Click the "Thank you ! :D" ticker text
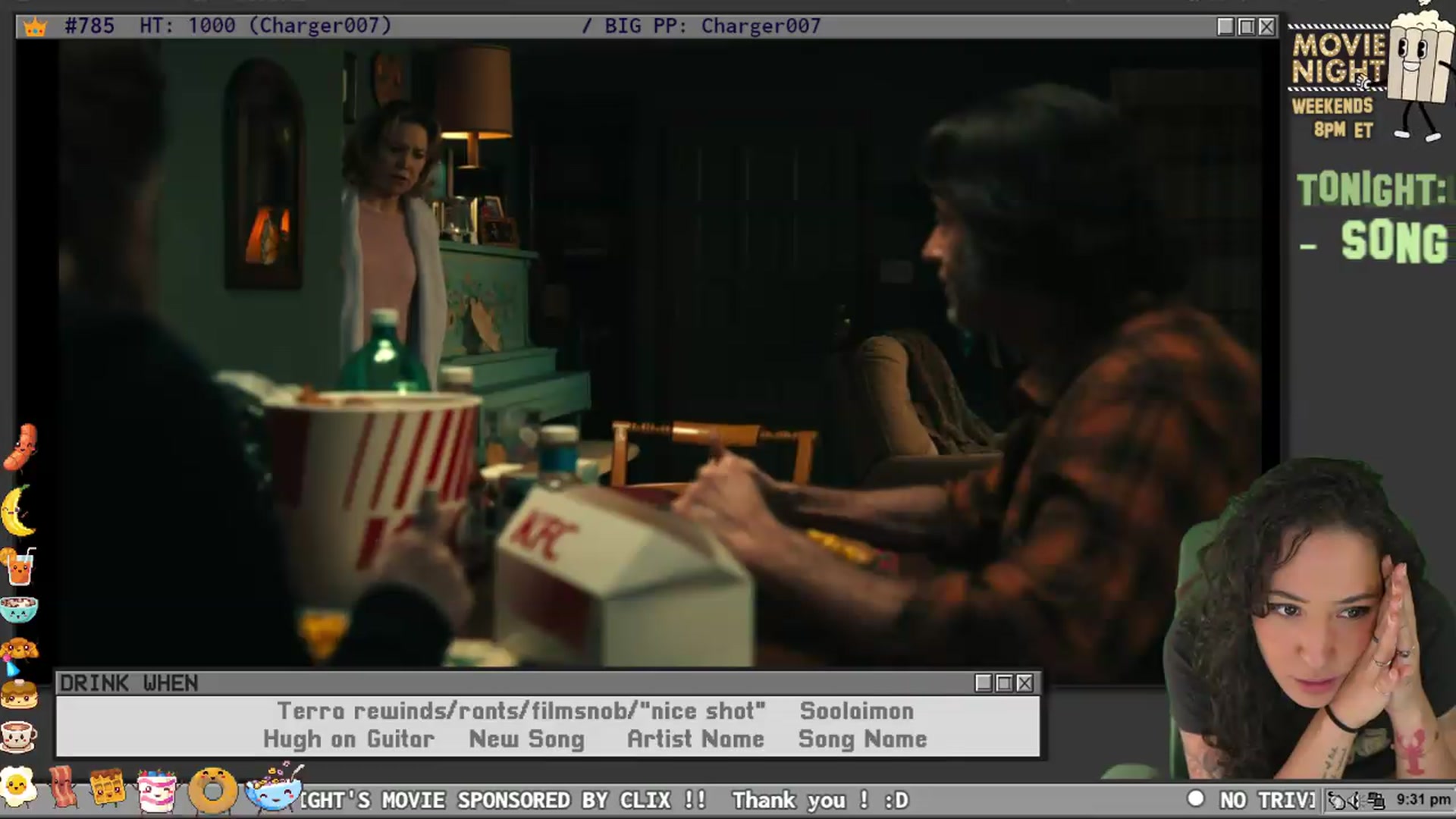 (820, 800)
